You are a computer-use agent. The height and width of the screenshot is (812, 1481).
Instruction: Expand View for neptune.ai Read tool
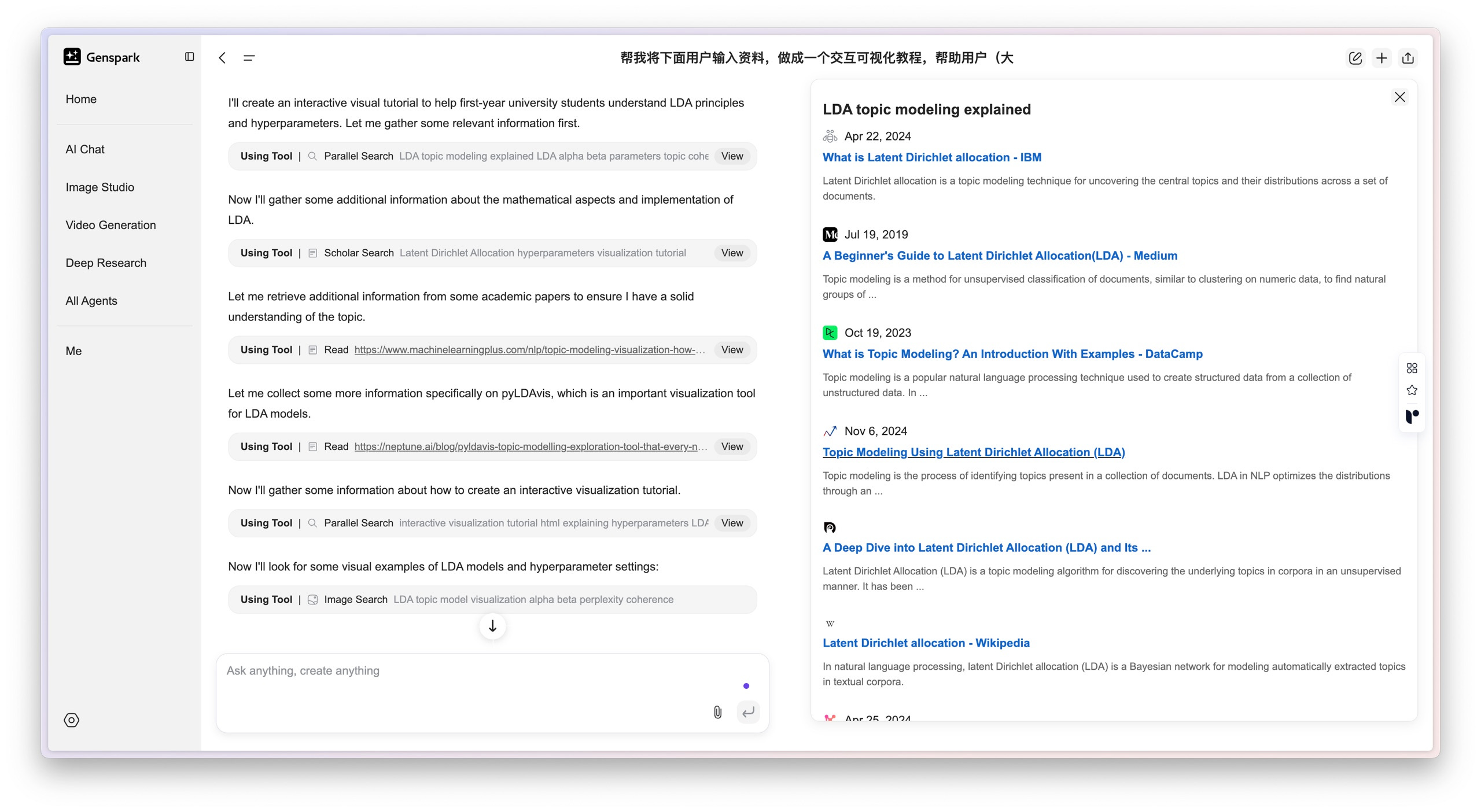point(732,446)
